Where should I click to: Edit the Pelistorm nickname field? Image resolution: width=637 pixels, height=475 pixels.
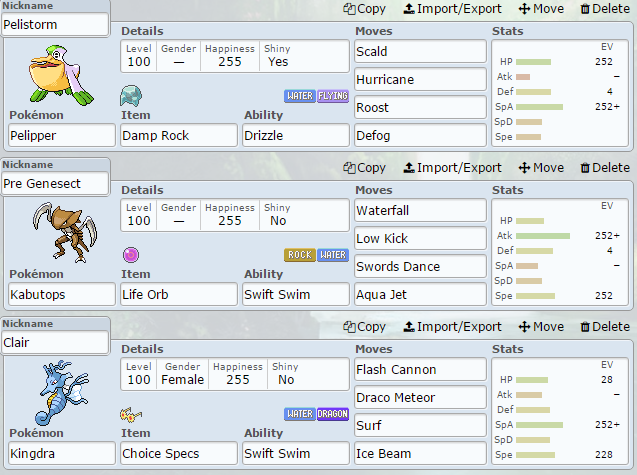coord(55,24)
